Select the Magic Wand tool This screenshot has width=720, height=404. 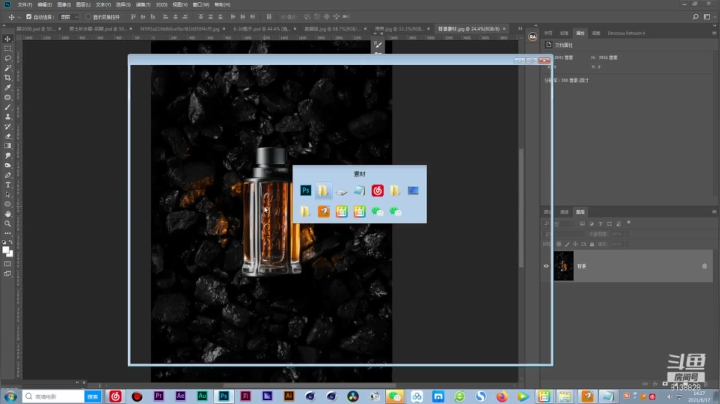click(8, 68)
